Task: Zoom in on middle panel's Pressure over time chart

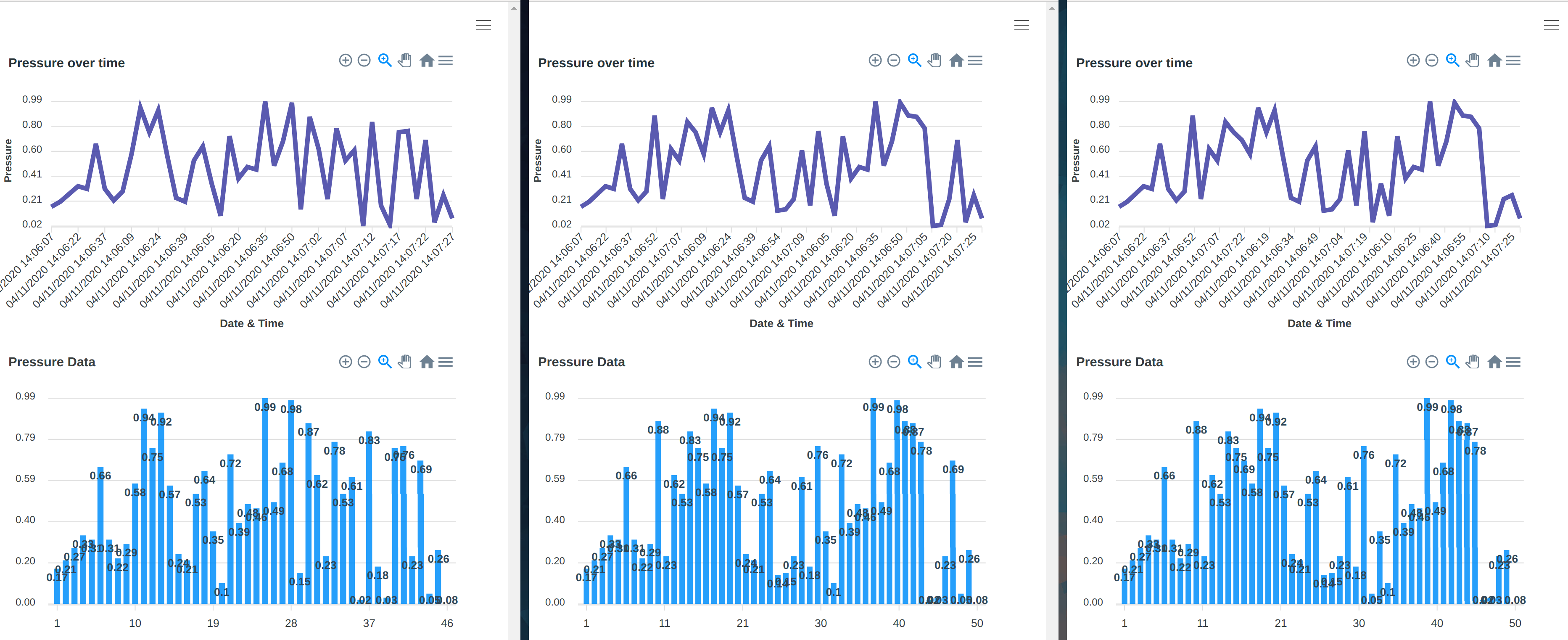Action: [875, 60]
